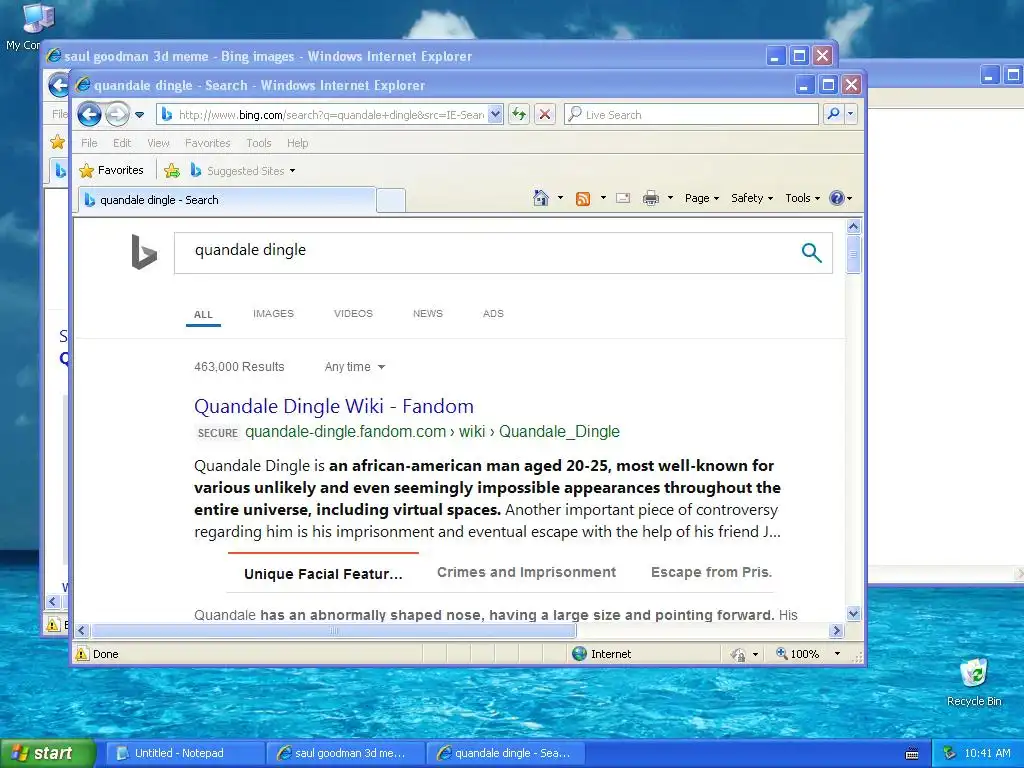Expand the RSS feeds dropdown arrow
1024x768 pixels.
pyautogui.click(x=603, y=198)
